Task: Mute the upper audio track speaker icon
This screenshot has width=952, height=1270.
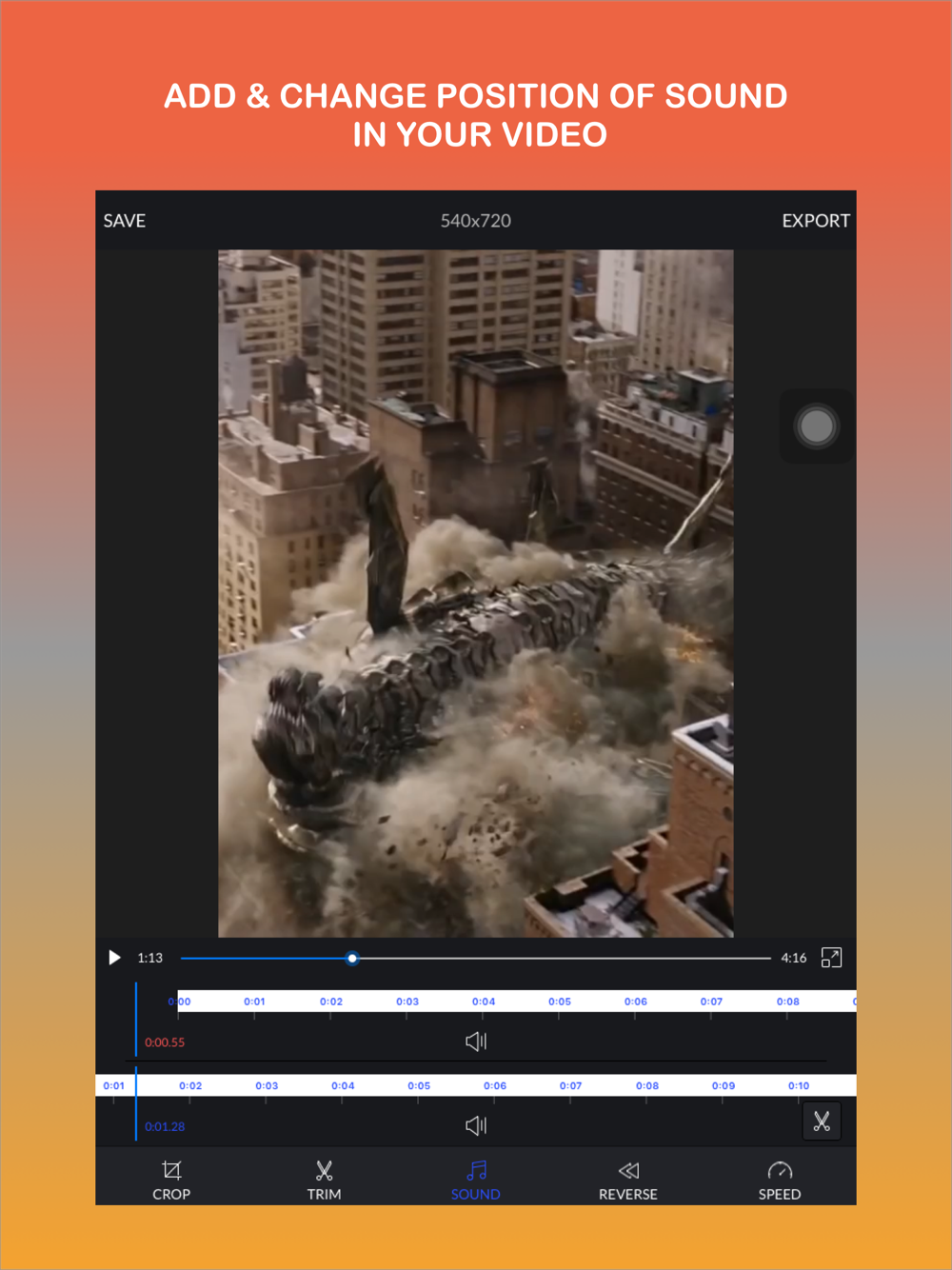Action: (x=476, y=1042)
